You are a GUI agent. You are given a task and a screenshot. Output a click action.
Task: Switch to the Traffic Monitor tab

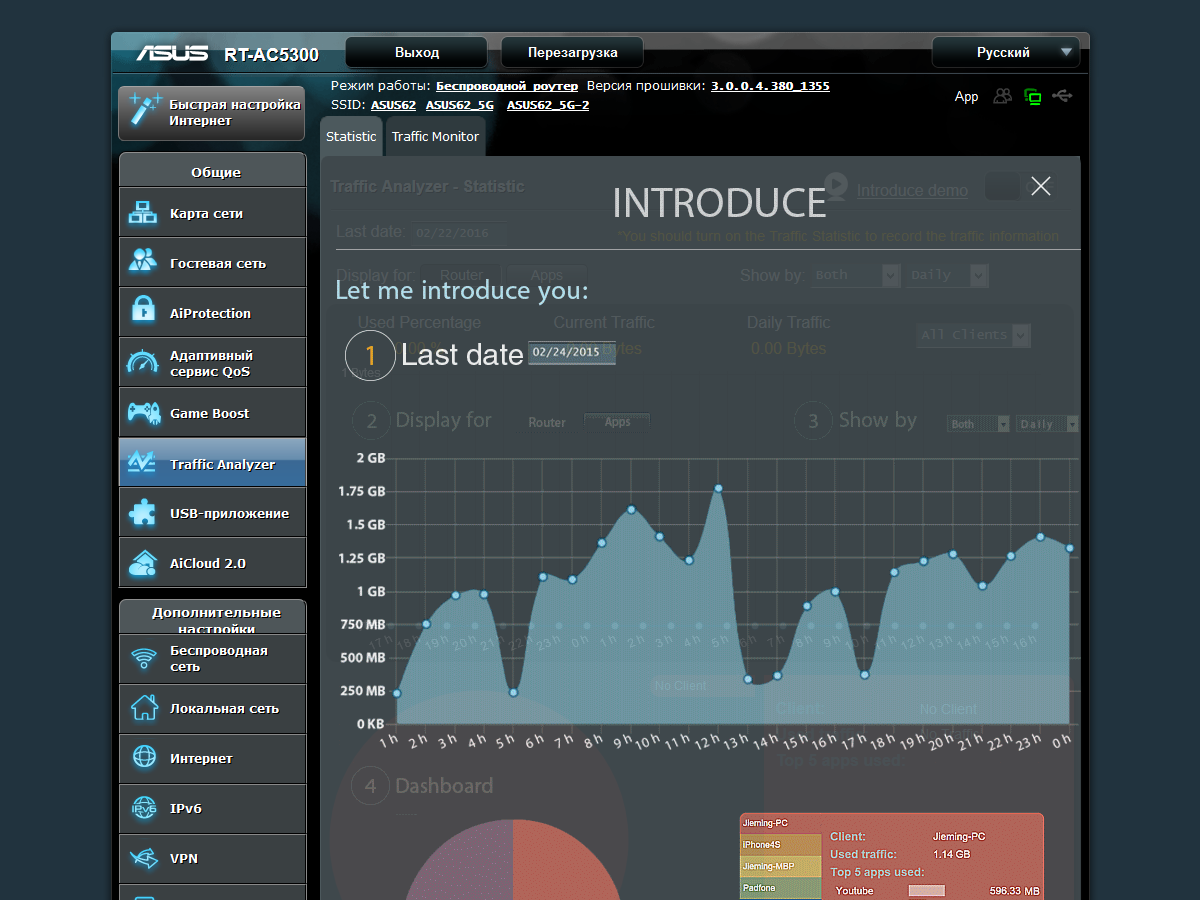[x=435, y=137]
